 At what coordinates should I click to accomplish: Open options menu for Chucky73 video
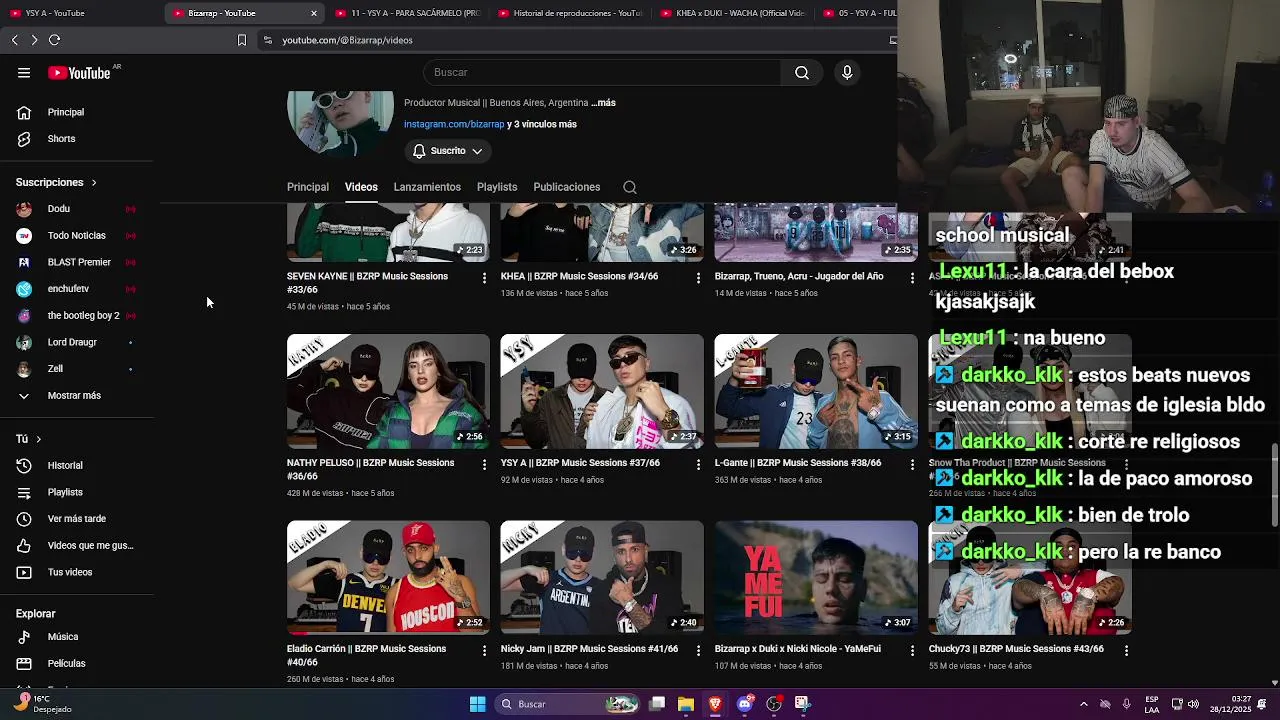[1126, 650]
